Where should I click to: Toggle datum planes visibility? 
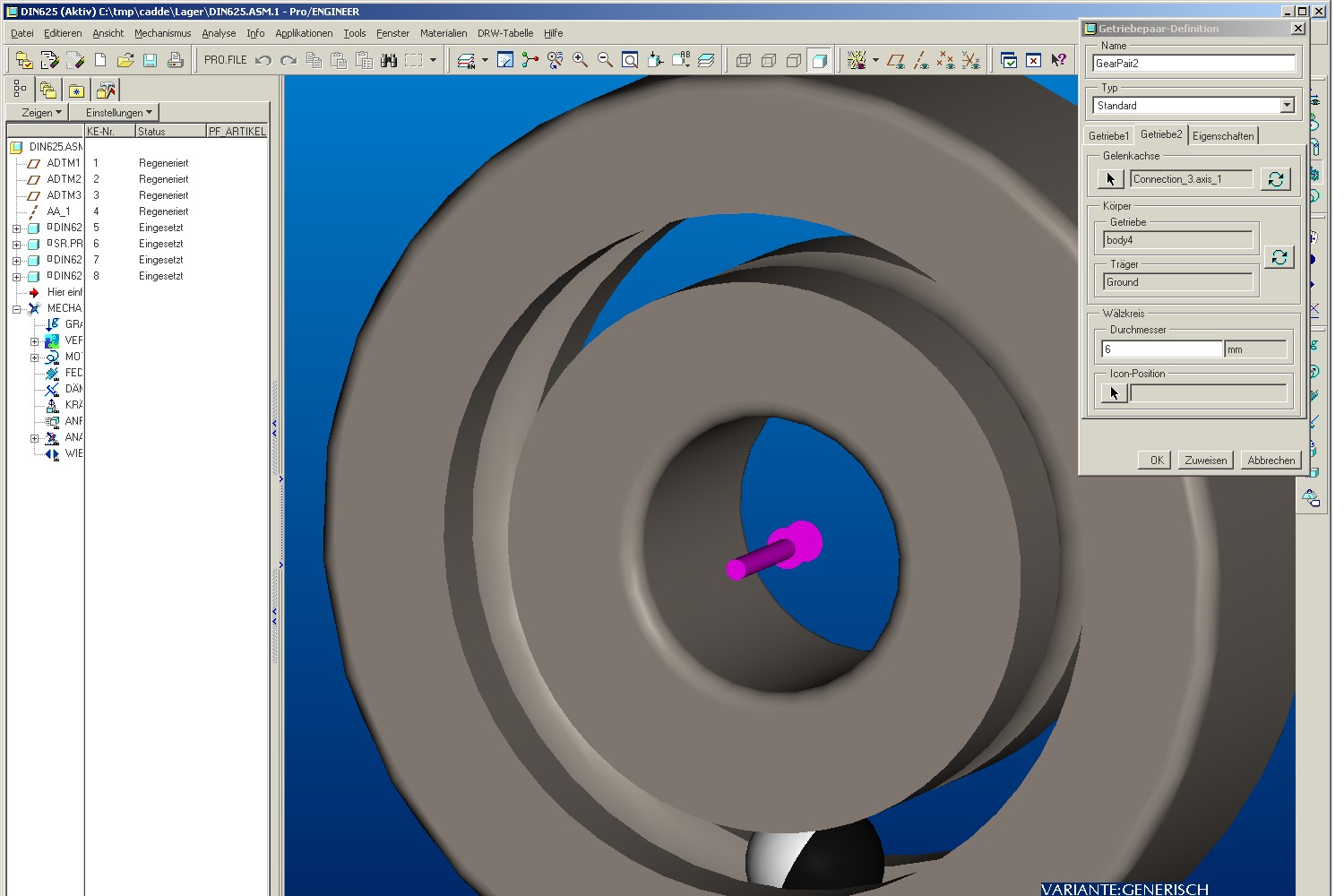895,60
